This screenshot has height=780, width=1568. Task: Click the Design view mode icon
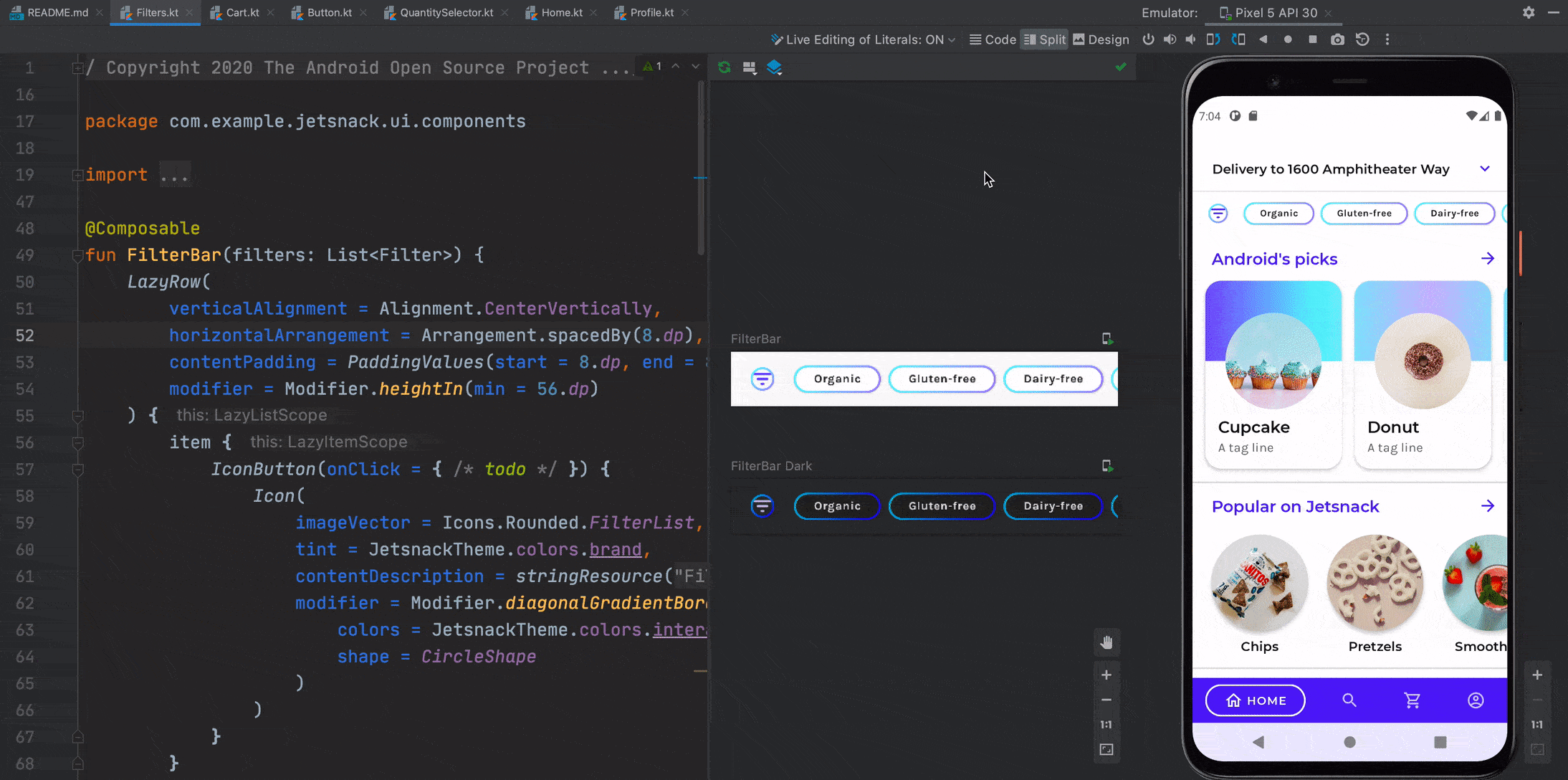pos(1079,39)
